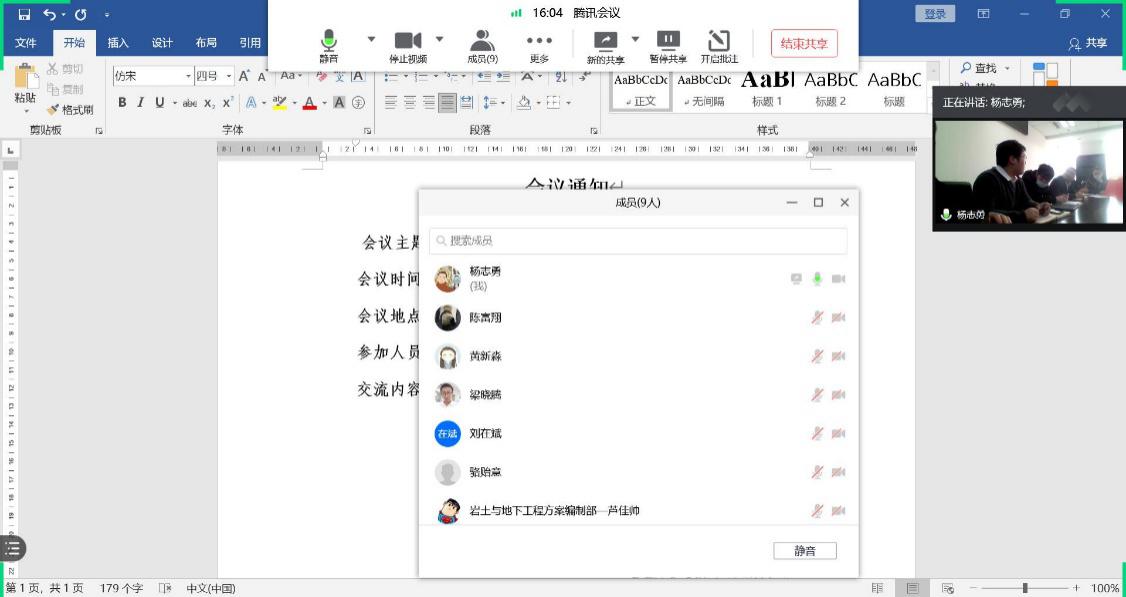The height and width of the screenshot is (597, 1126).
Task: Toggle 杨志勇's green microphone in member list
Action: (817, 279)
